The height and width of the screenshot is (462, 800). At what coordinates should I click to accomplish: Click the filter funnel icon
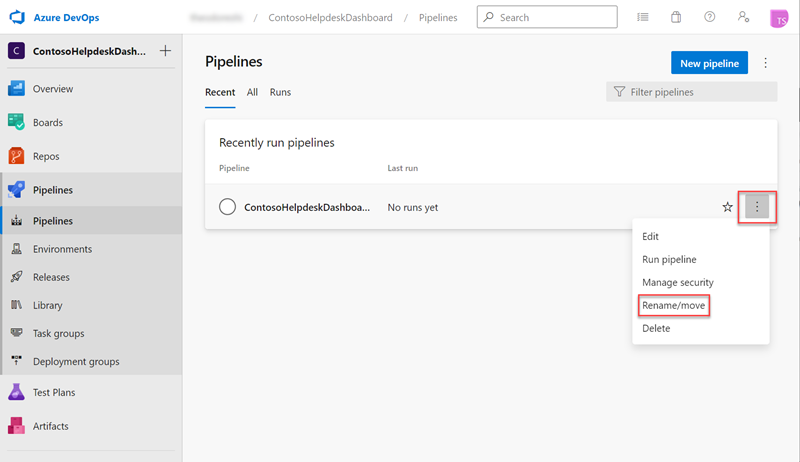(619, 92)
